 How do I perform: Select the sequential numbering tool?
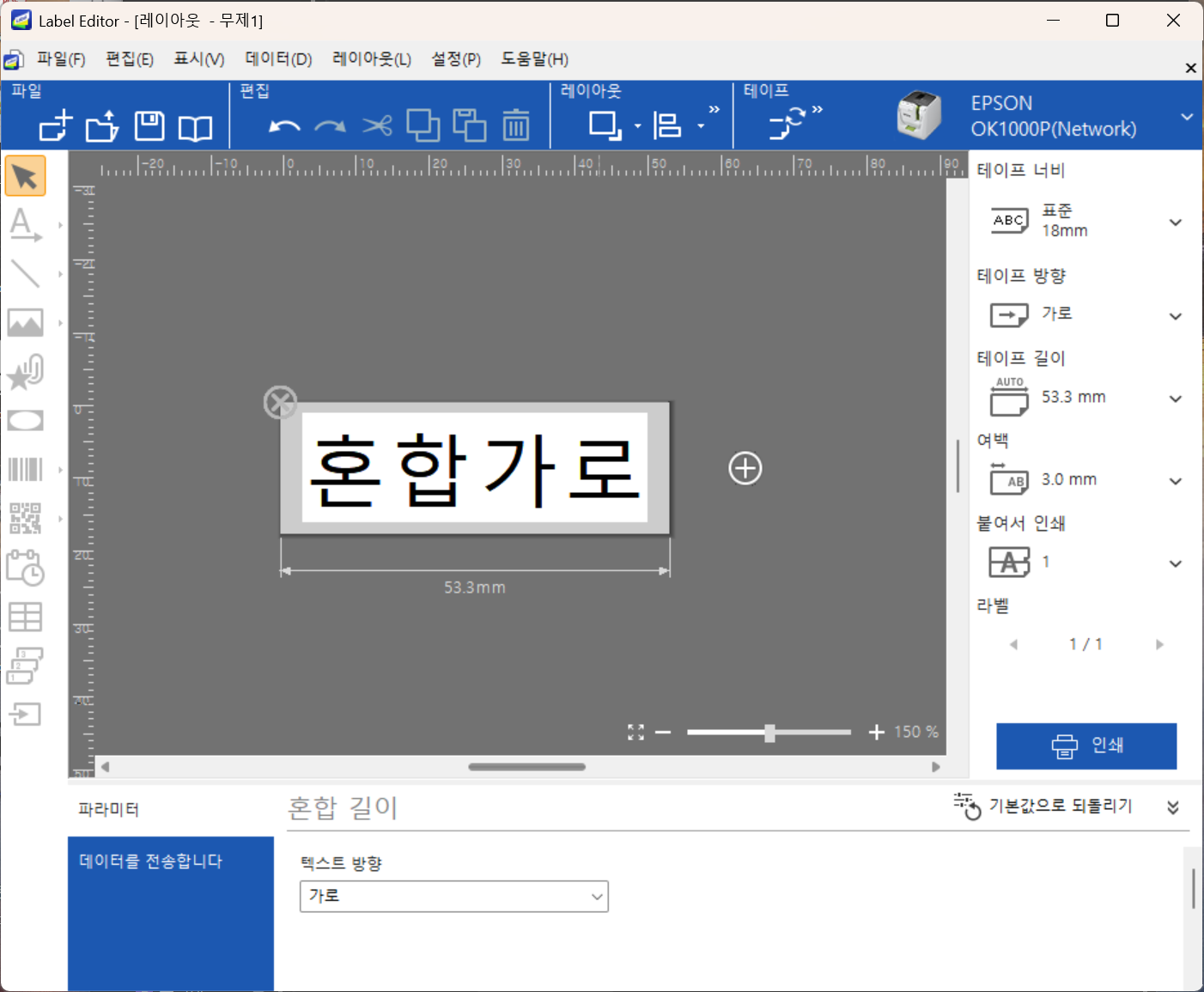[x=25, y=666]
